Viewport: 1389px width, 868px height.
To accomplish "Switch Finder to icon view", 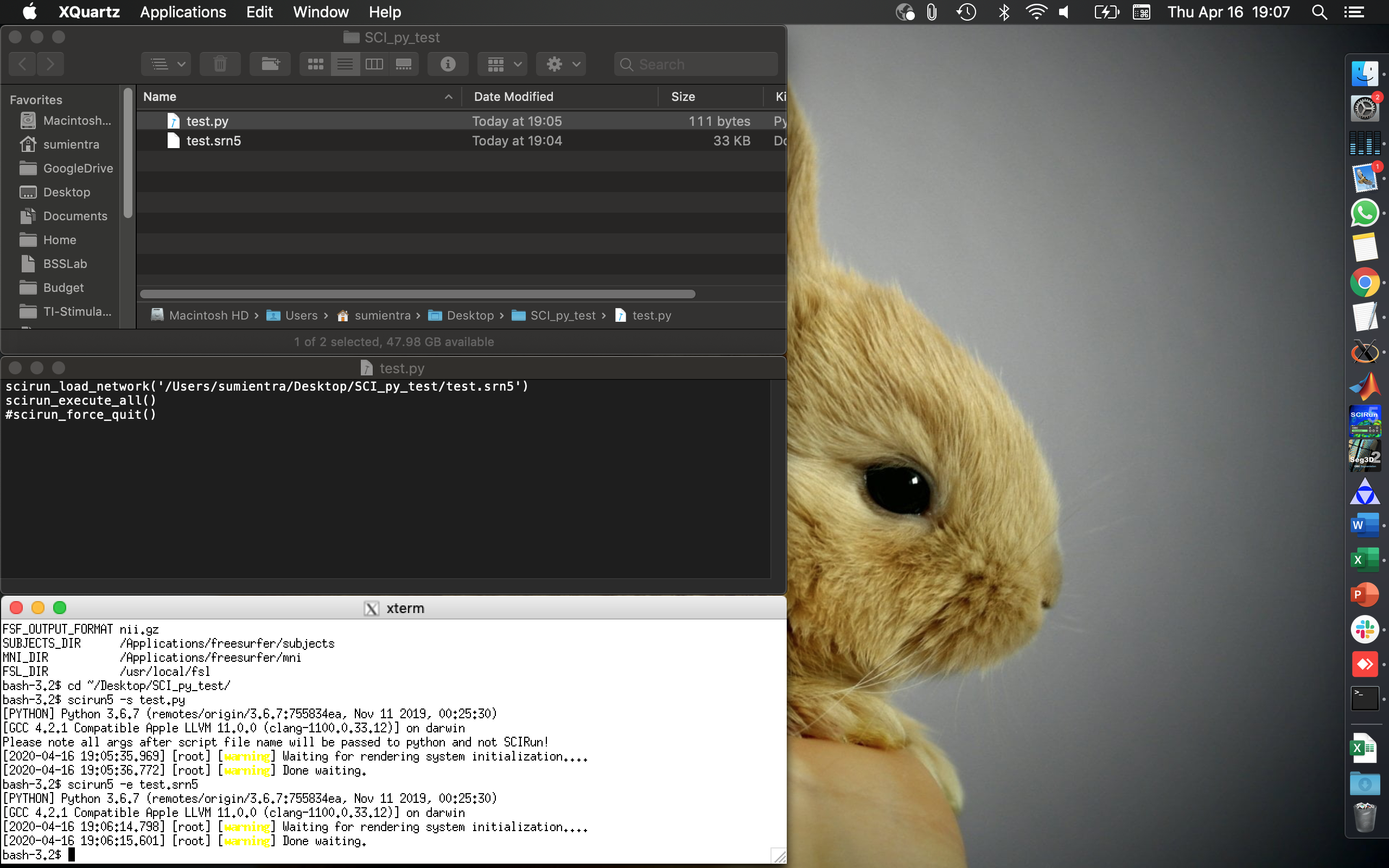I will [315, 63].
